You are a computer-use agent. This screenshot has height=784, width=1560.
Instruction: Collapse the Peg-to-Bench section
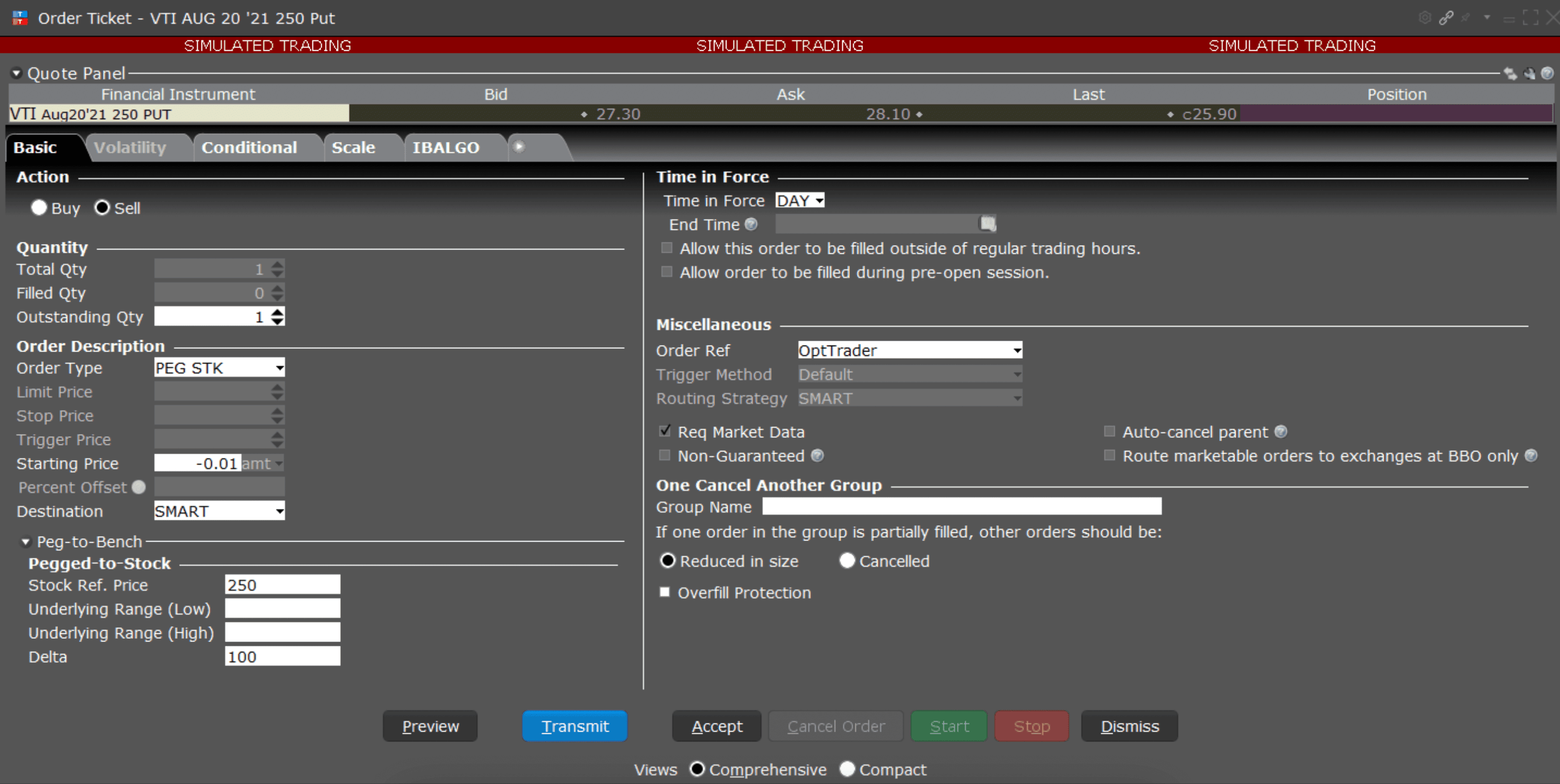(26, 542)
